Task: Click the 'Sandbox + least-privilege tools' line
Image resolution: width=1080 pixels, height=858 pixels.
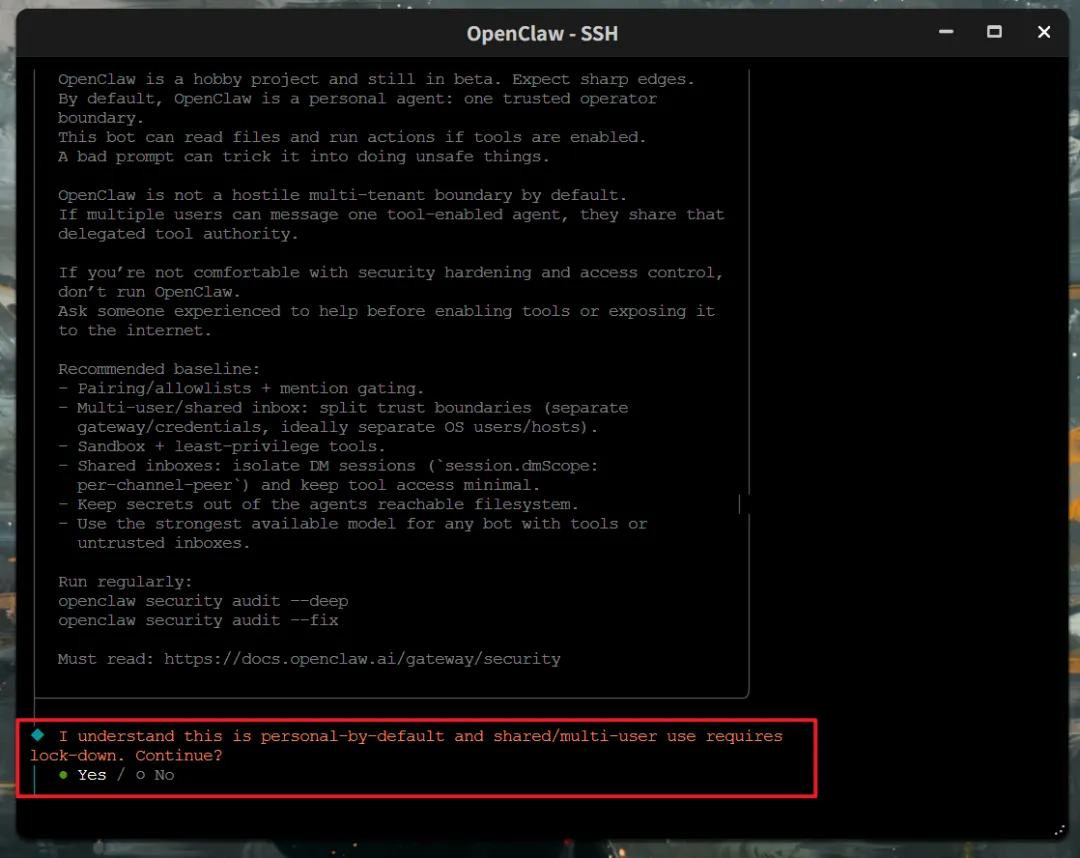Action: point(222,446)
